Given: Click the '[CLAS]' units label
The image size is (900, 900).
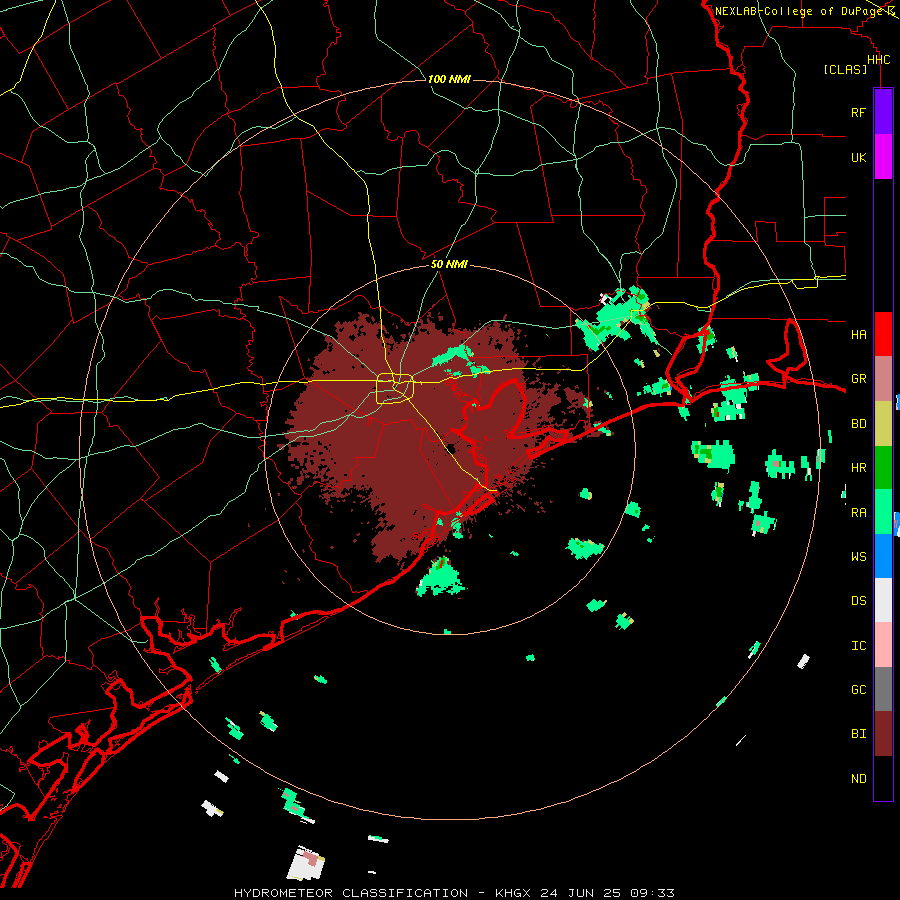Looking at the screenshot, I should pos(845,69).
